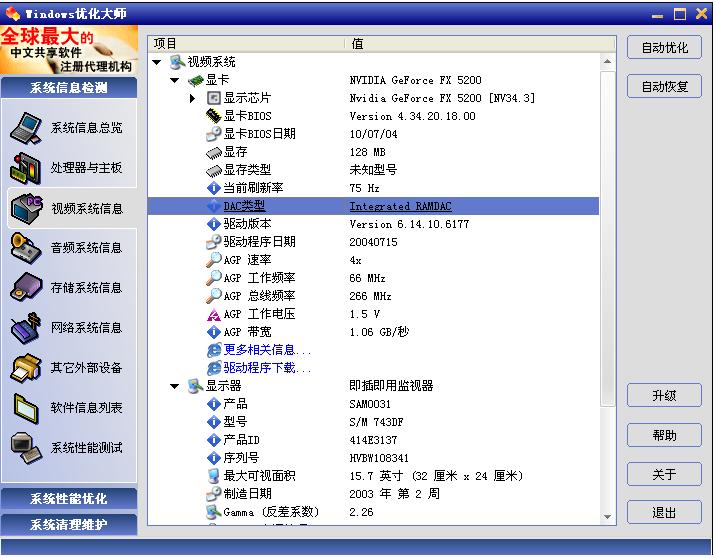
Task: Select the 产品 SAM0031 row
Action: point(373,404)
